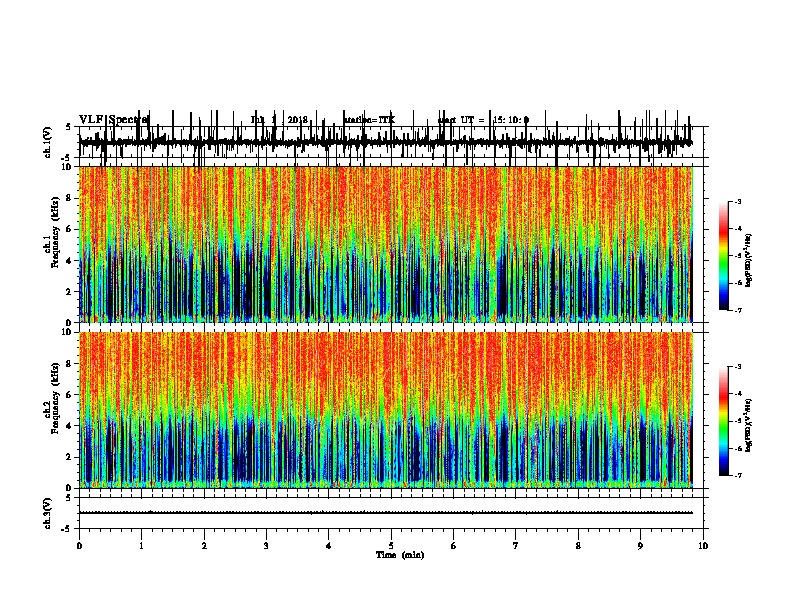Click the ch.3 flat voltage trace
The width and height of the screenshot is (792, 612).
pyautogui.click(x=386, y=513)
